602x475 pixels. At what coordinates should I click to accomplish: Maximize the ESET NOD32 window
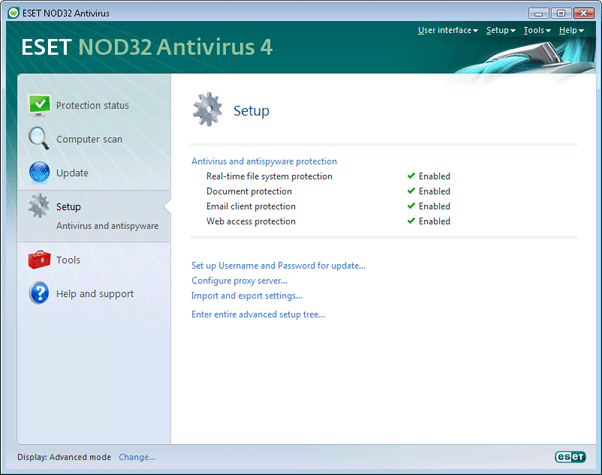pos(561,13)
